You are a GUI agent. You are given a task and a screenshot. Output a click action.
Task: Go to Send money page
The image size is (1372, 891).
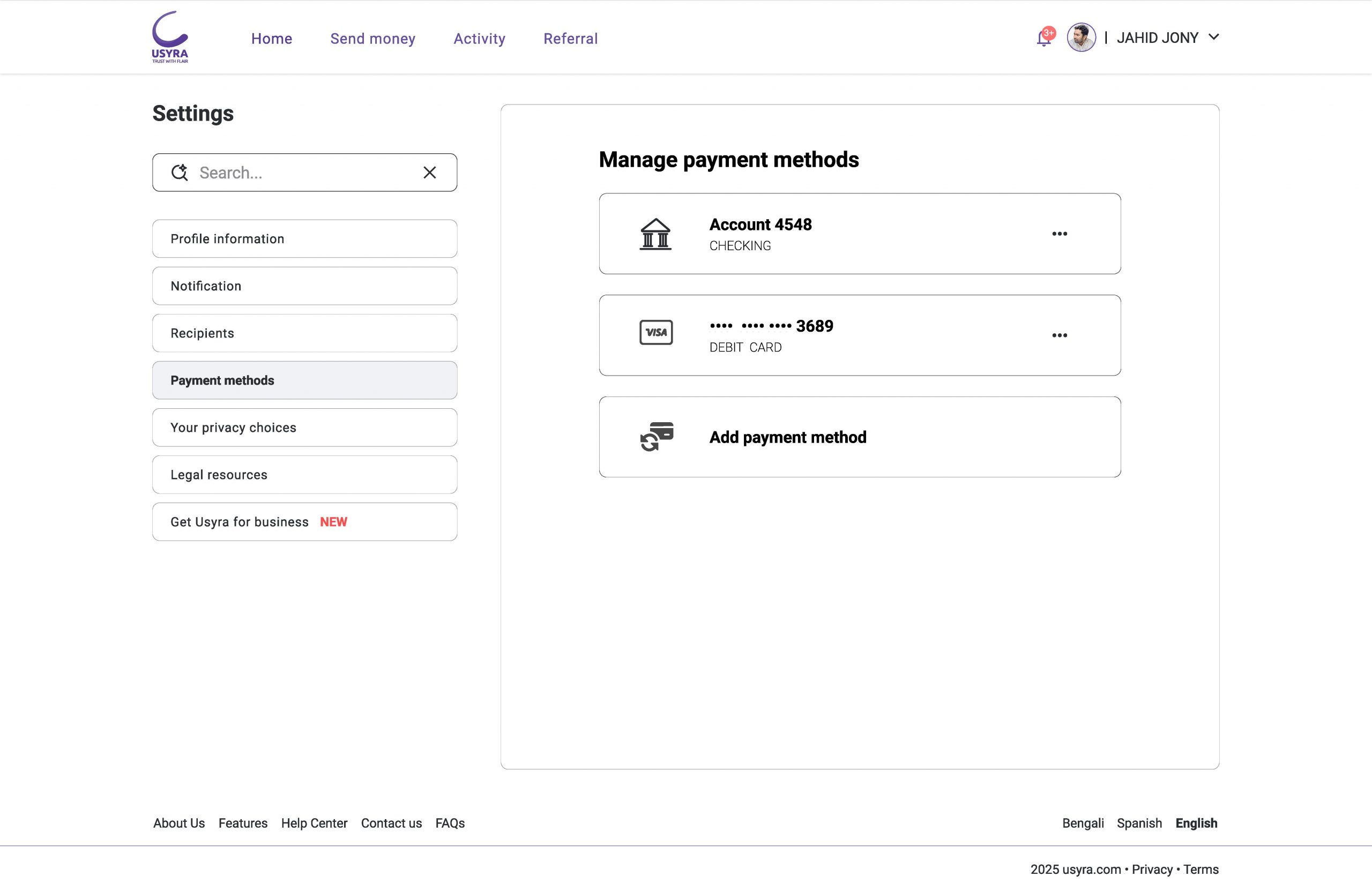point(372,39)
